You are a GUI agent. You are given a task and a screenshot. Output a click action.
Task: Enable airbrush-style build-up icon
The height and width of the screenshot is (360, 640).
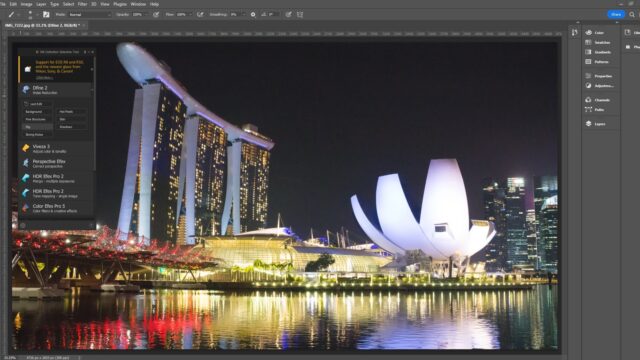[x=200, y=14]
